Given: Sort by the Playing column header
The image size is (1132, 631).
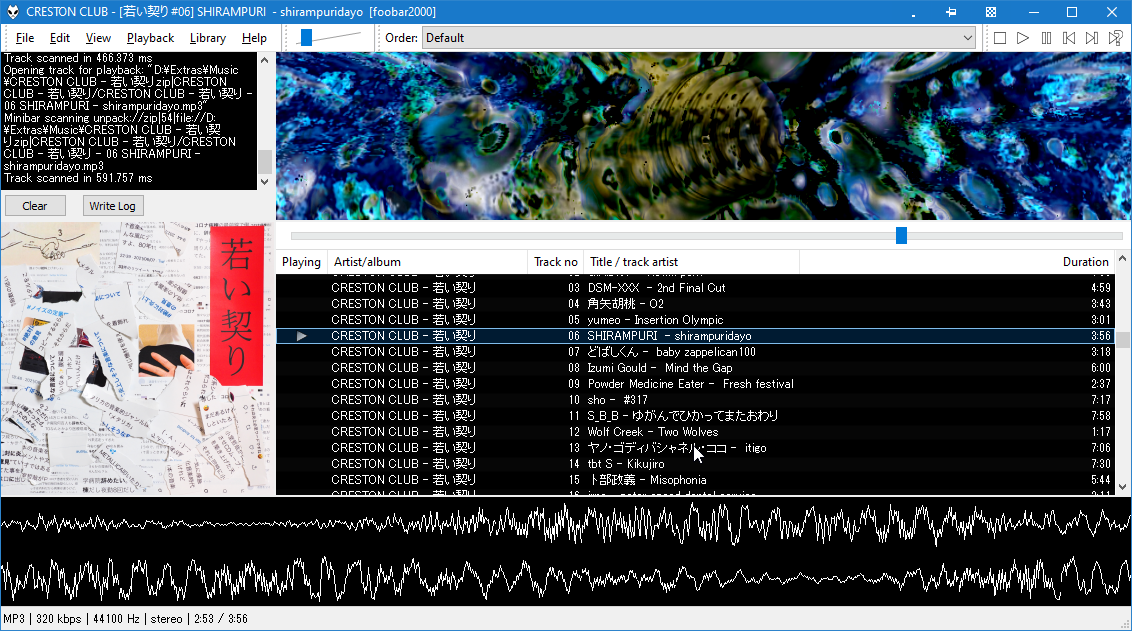Looking at the screenshot, I should pos(302,262).
